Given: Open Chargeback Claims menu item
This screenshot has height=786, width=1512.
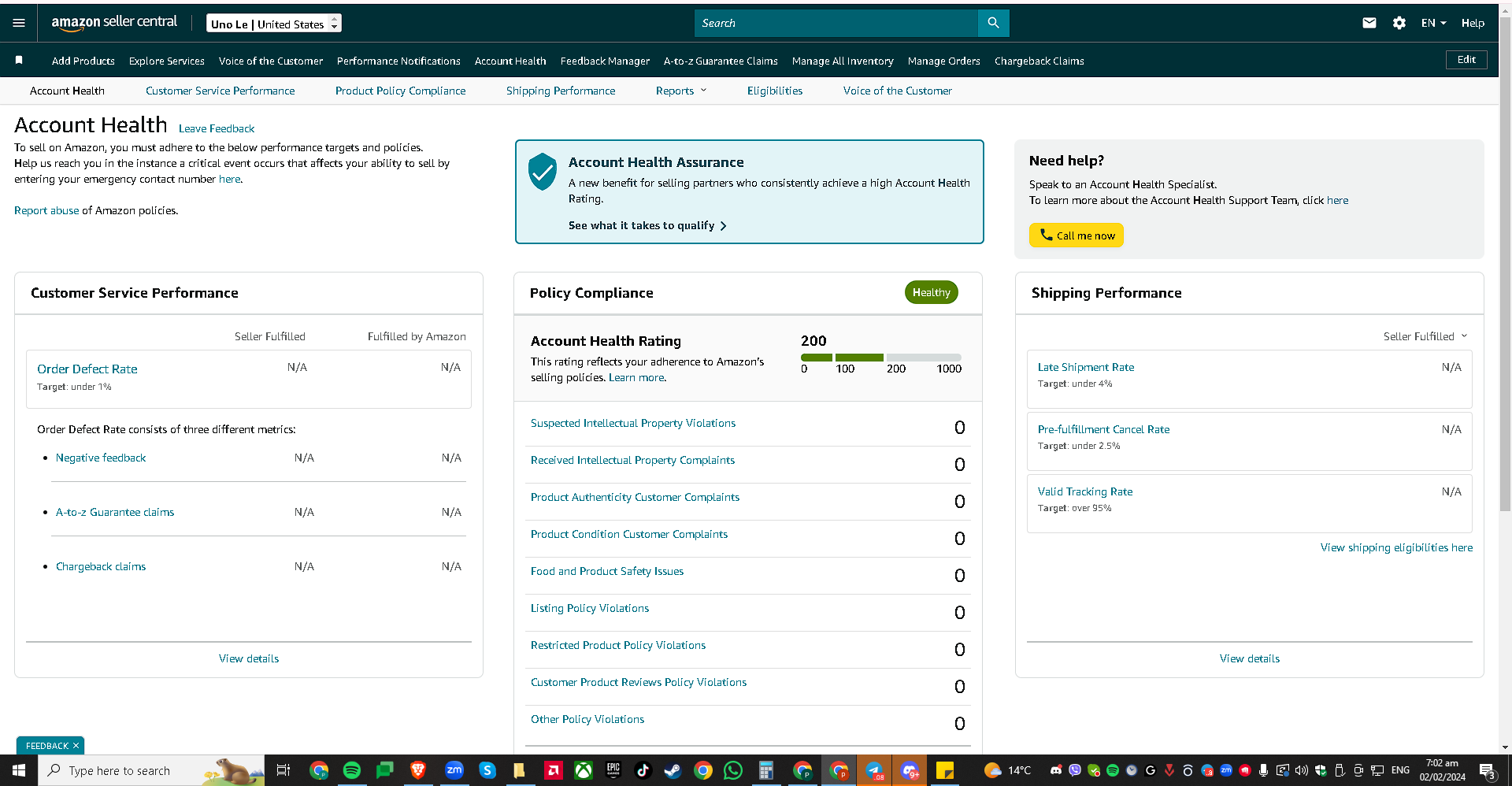Looking at the screenshot, I should (x=1039, y=61).
